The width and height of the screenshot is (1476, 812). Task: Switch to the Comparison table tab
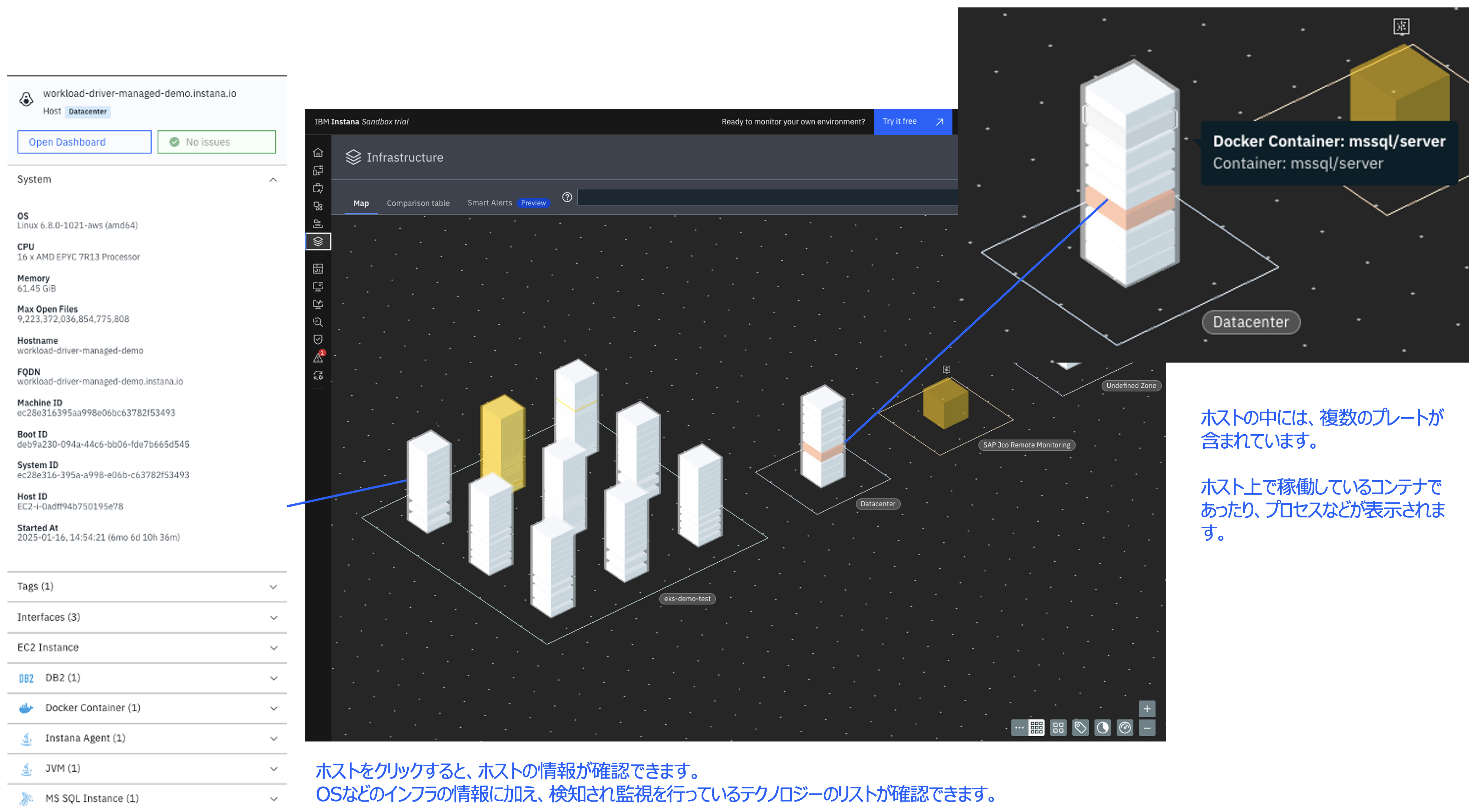coord(418,203)
